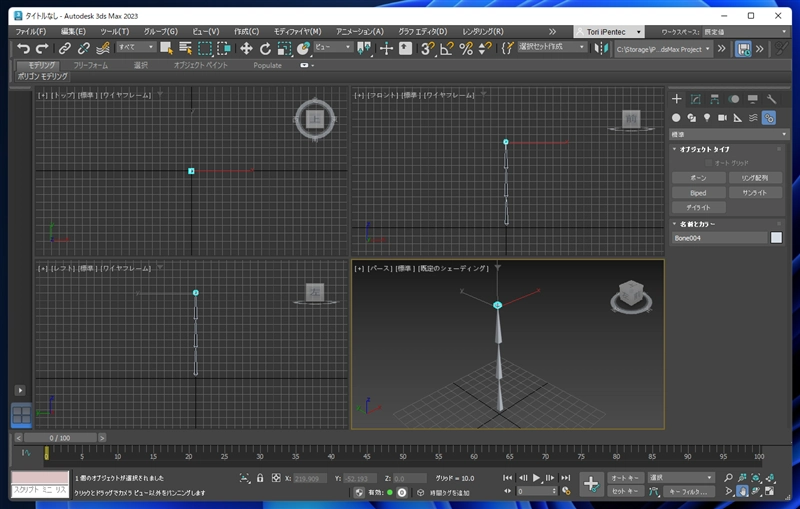Open the named selection sets dropdown

click(x=551, y=47)
